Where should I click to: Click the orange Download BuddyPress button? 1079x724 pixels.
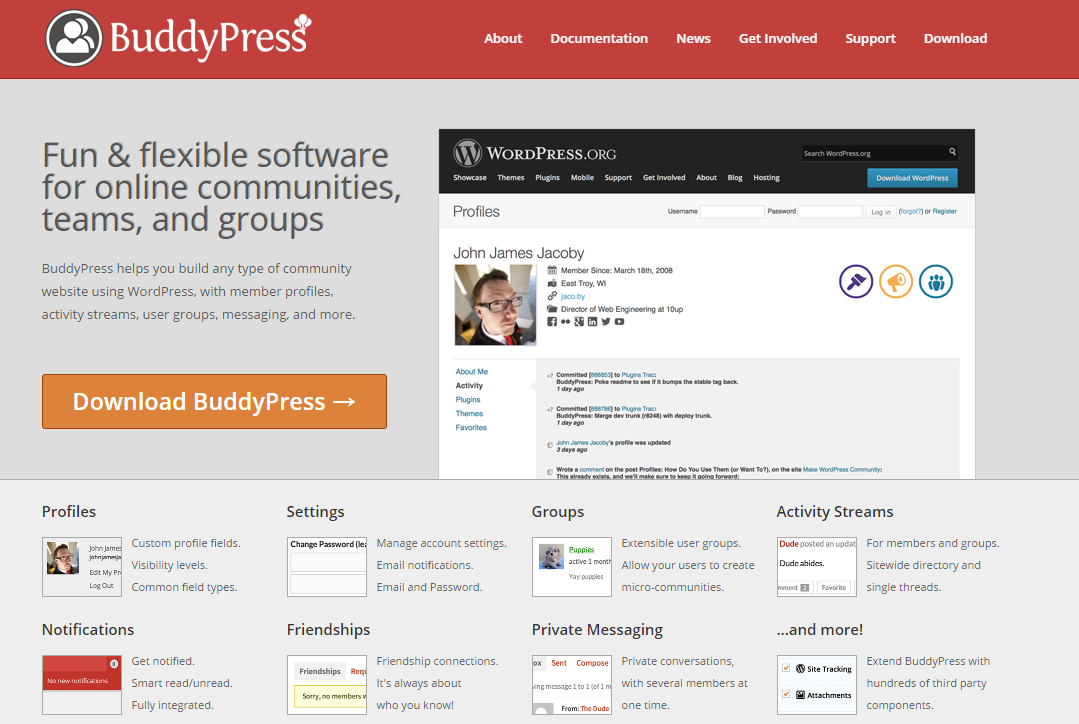pos(214,401)
